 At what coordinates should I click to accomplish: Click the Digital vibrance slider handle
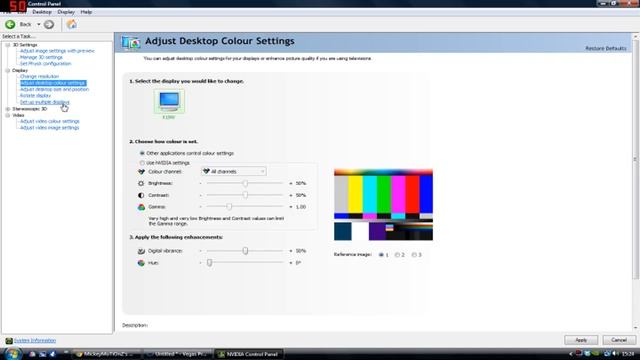click(x=245, y=251)
